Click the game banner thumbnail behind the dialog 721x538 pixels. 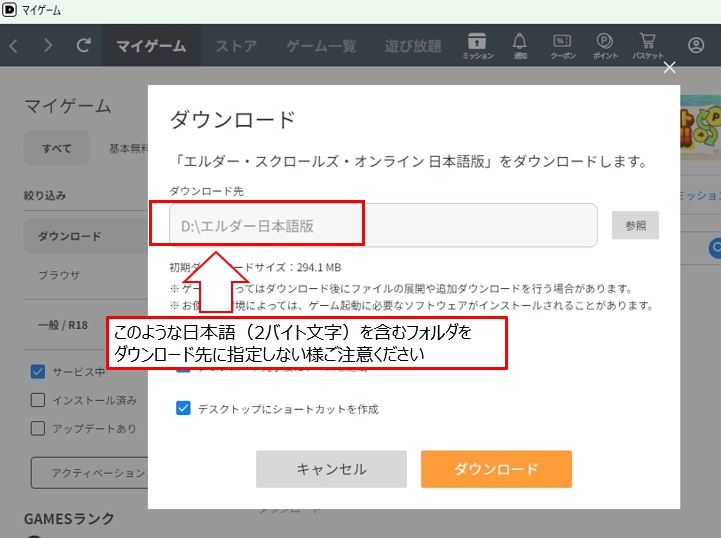click(700, 128)
